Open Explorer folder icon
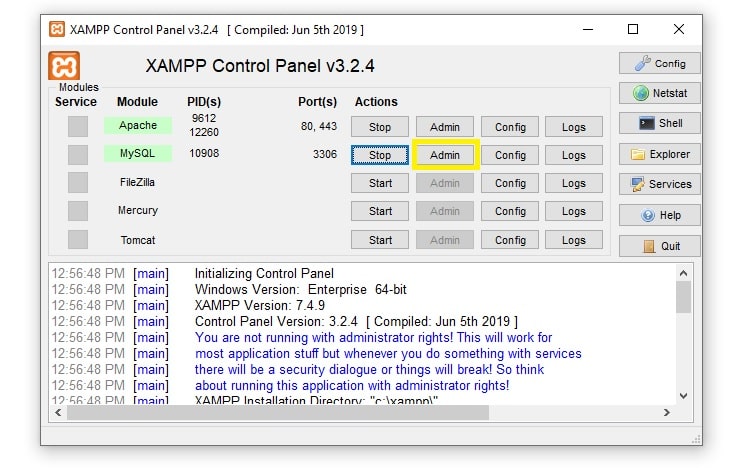 (x=659, y=154)
